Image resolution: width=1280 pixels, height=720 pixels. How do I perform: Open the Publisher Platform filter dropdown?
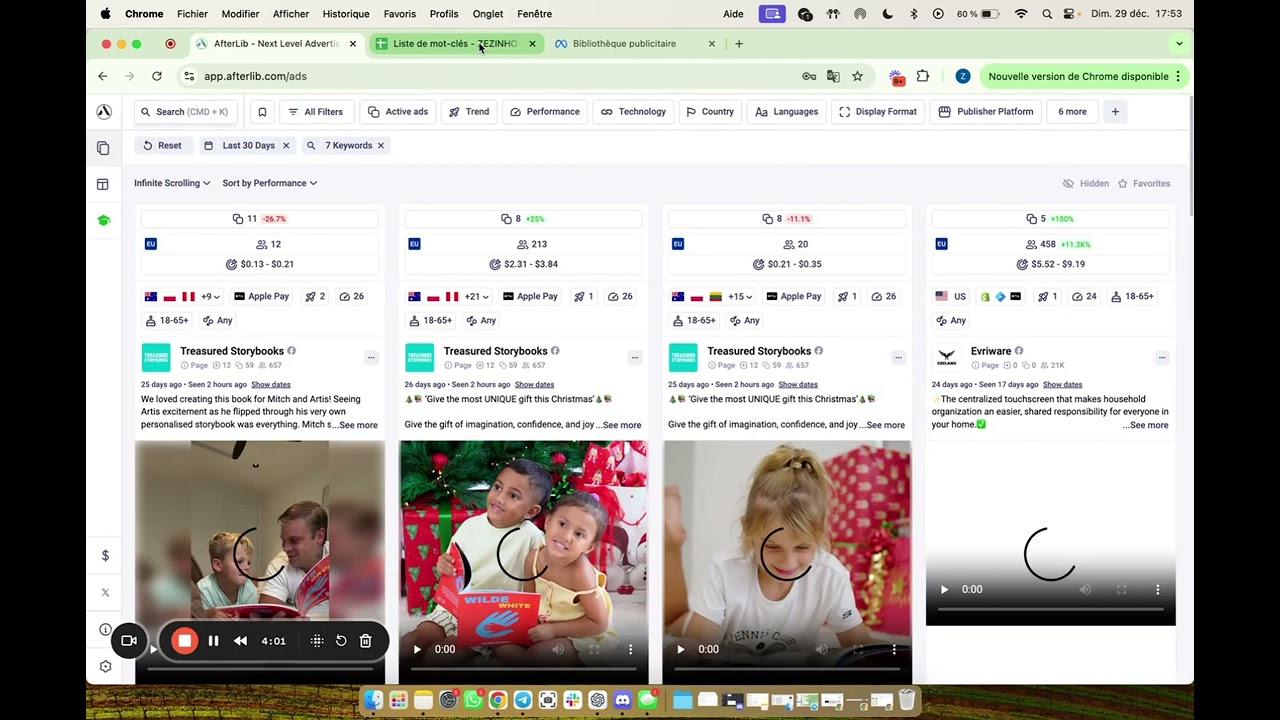point(986,112)
